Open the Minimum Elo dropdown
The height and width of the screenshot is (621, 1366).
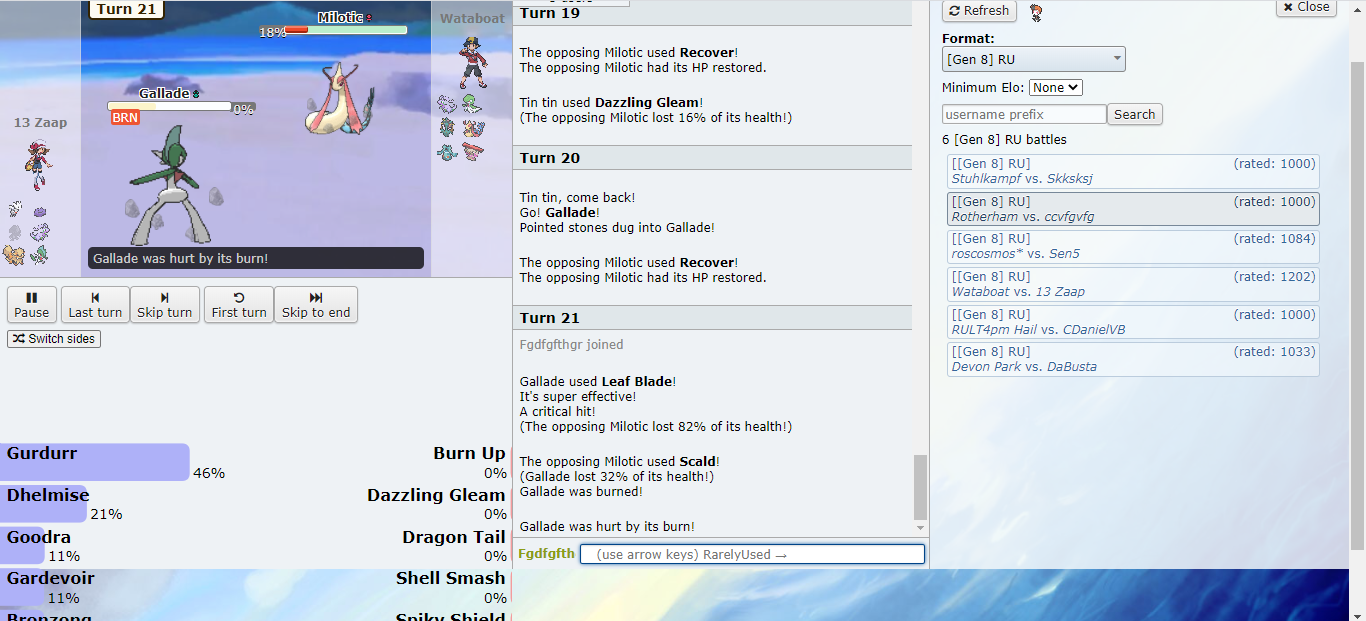(1055, 88)
